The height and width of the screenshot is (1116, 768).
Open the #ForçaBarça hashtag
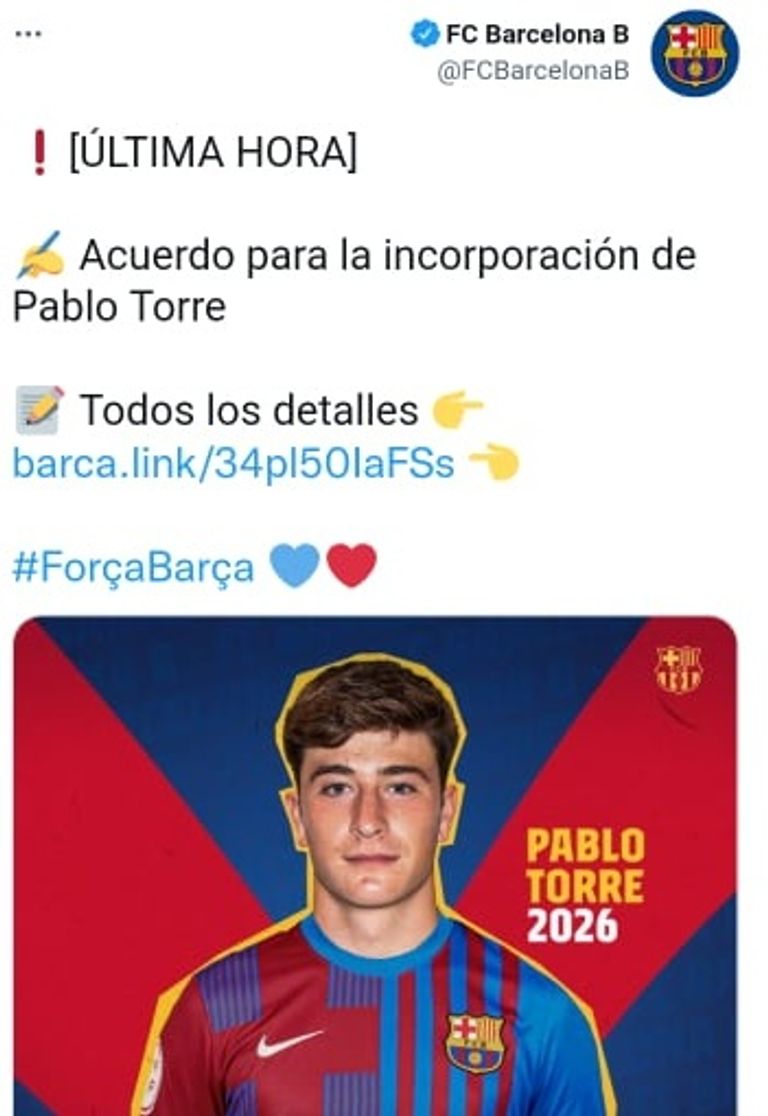(x=133, y=568)
